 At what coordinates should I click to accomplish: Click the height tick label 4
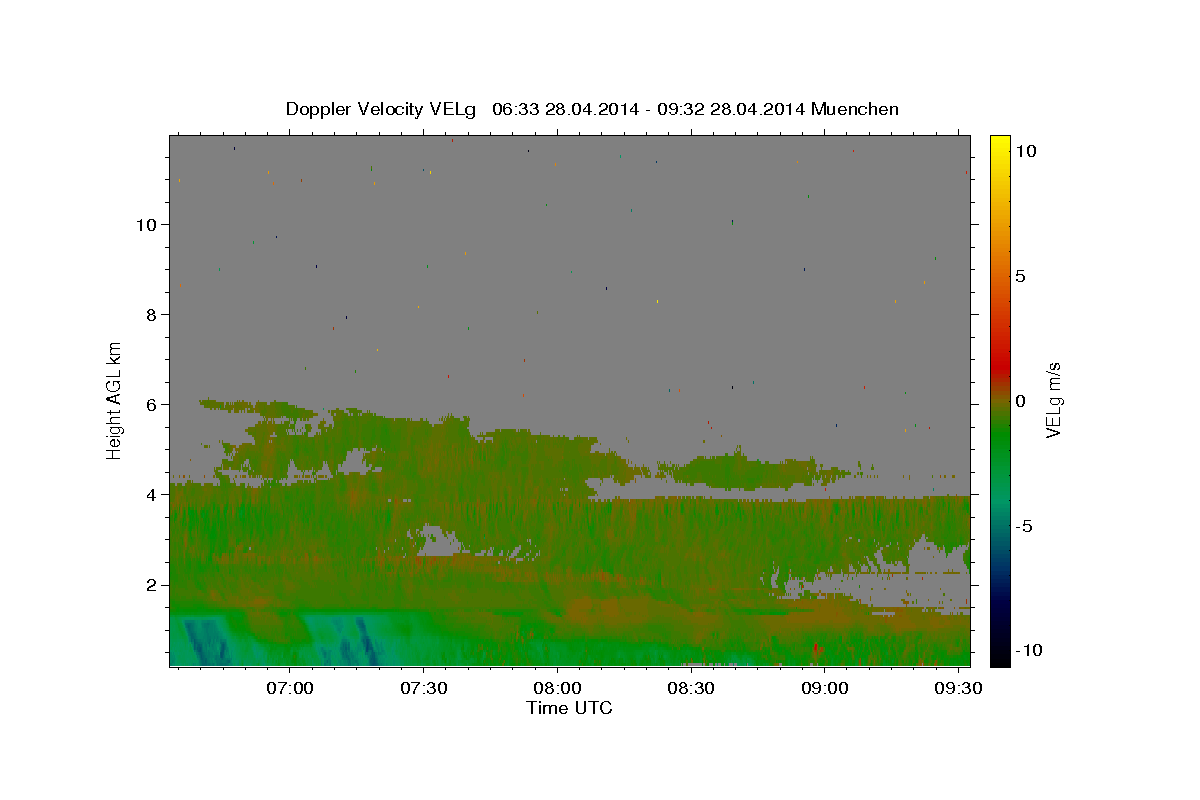tap(149, 494)
